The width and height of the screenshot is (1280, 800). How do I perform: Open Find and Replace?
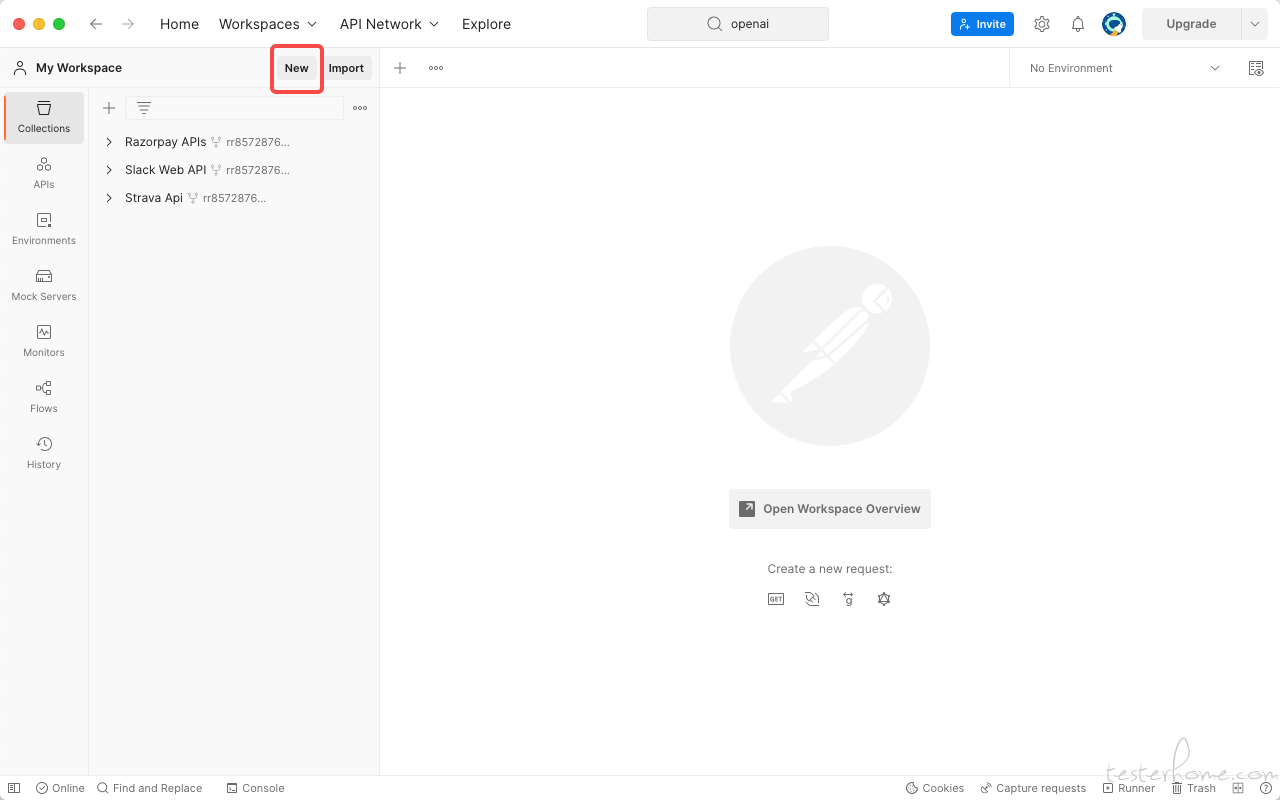pos(150,788)
